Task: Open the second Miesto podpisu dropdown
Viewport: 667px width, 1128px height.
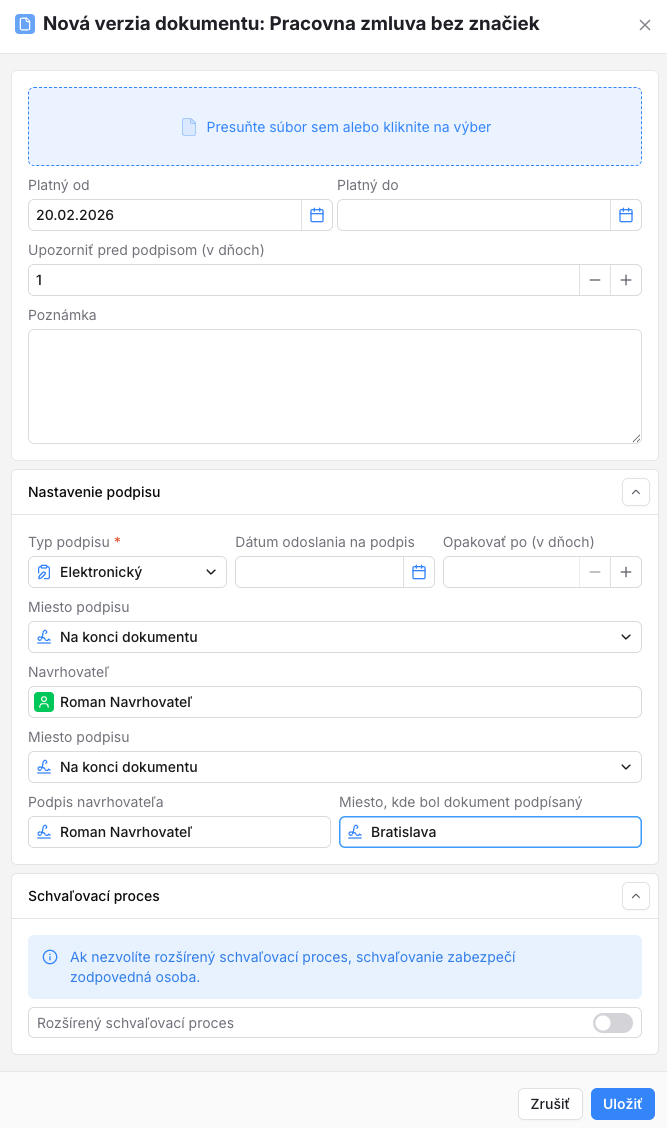Action: point(335,767)
